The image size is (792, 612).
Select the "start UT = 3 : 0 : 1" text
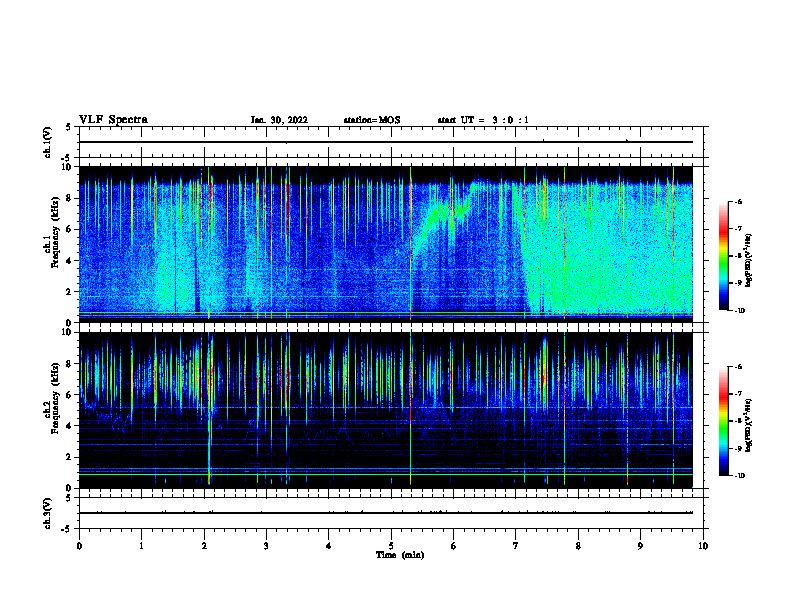coord(483,120)
